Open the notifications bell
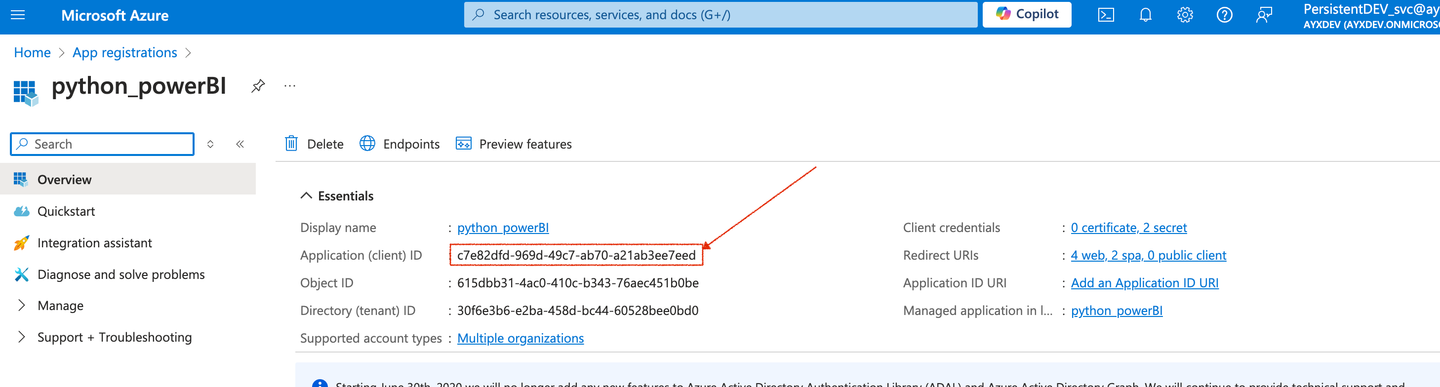 click(1146, 15)
